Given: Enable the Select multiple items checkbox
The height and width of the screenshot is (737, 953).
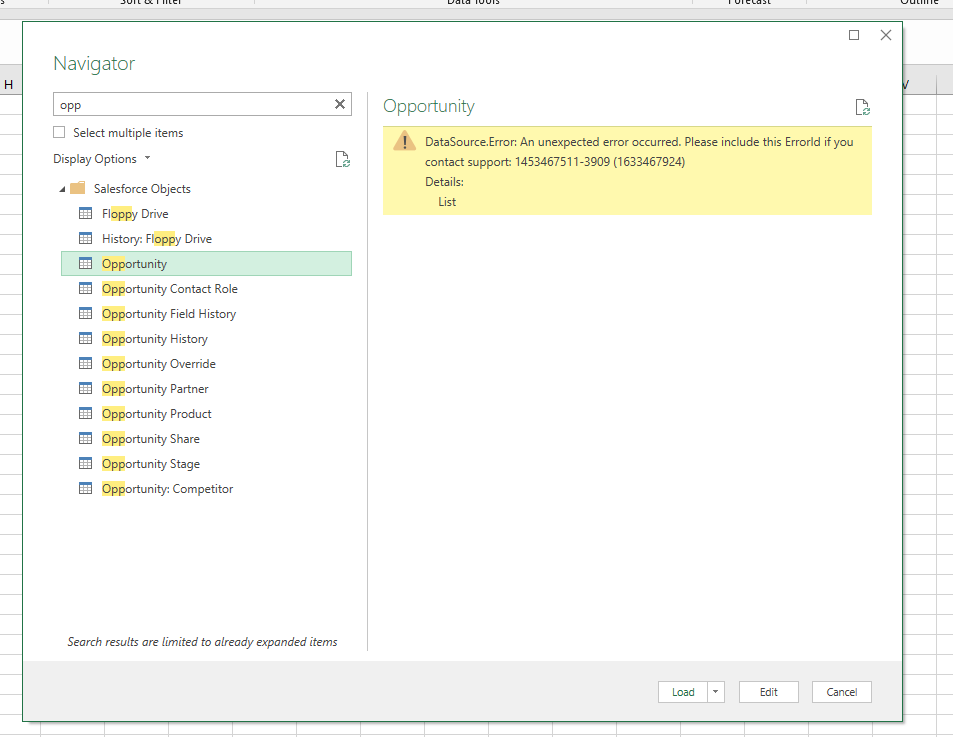Looking at the screenshot, I should click(x=59, y=132).
